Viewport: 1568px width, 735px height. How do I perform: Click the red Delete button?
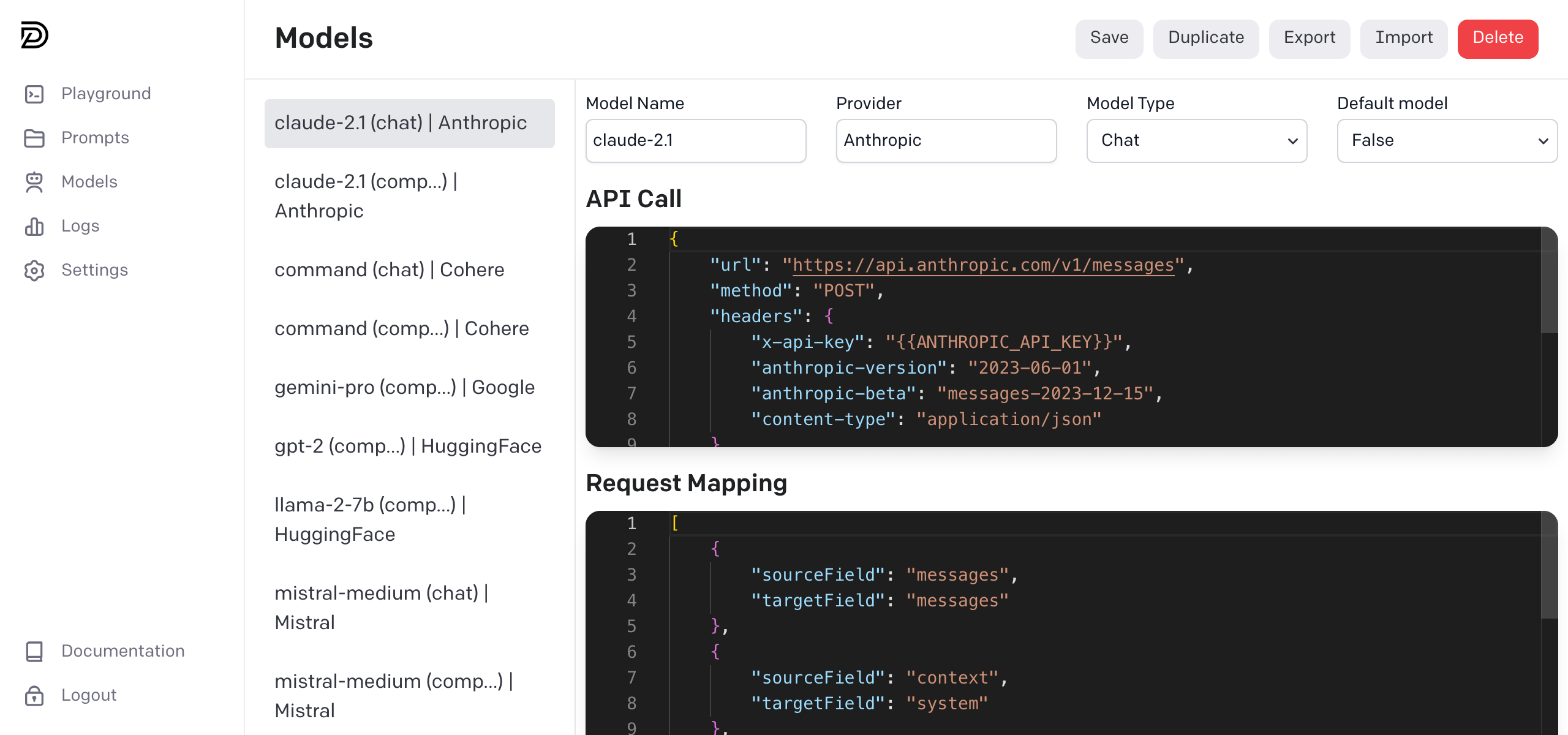pyautogui.click(x=1497, y=38)
